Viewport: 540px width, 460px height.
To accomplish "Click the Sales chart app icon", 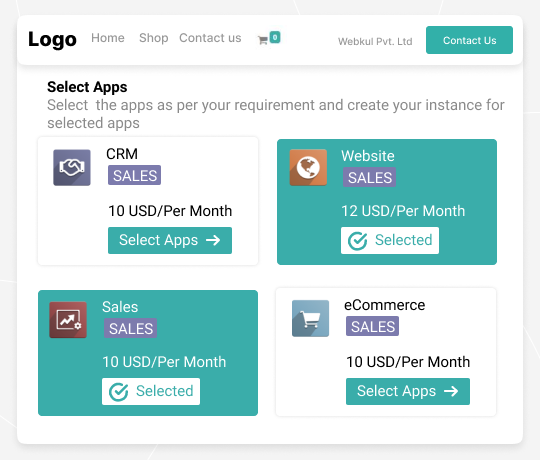I will tap(68, 320).
